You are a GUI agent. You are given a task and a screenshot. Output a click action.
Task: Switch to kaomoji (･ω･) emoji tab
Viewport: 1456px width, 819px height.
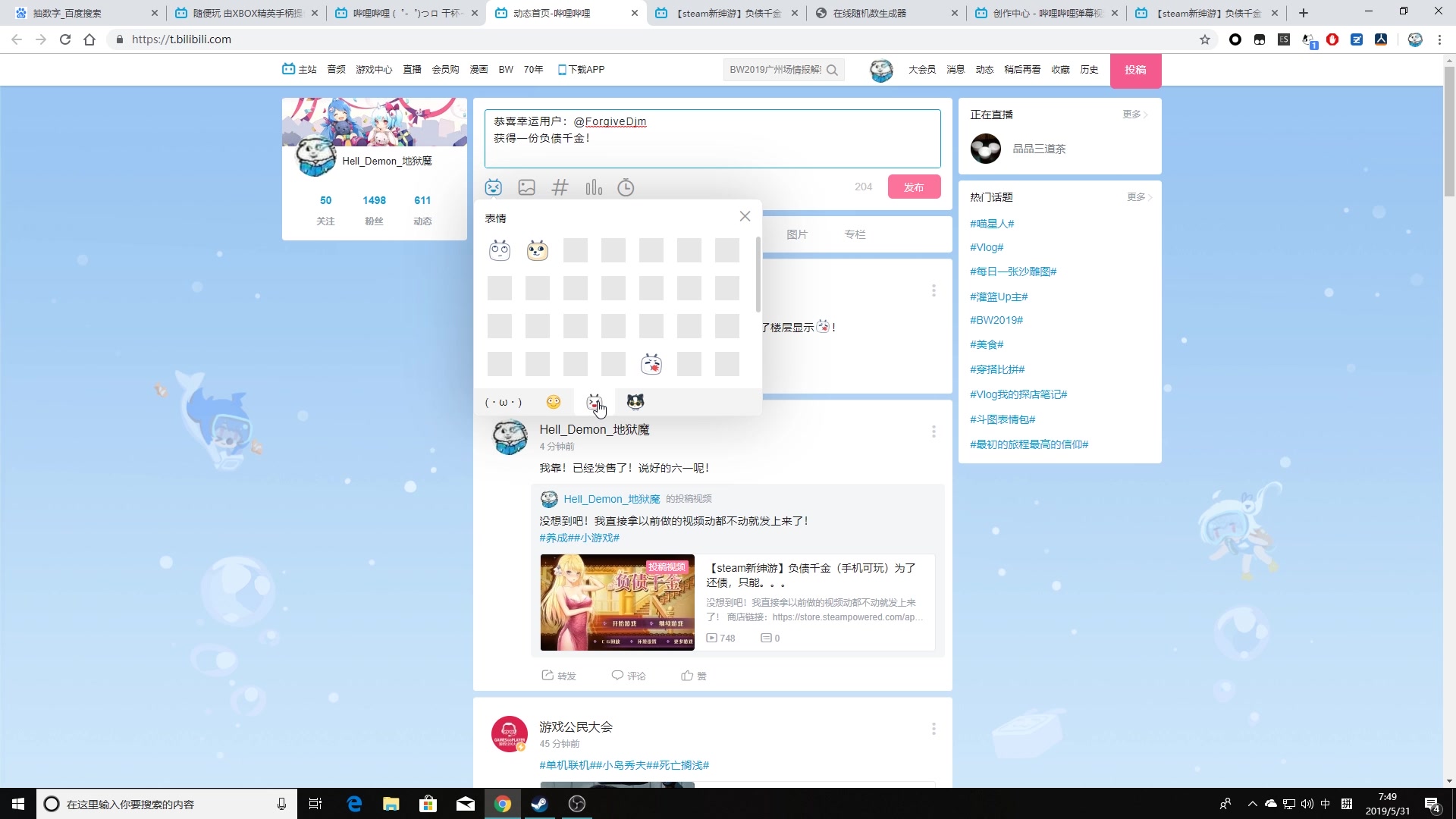point(504,402)
